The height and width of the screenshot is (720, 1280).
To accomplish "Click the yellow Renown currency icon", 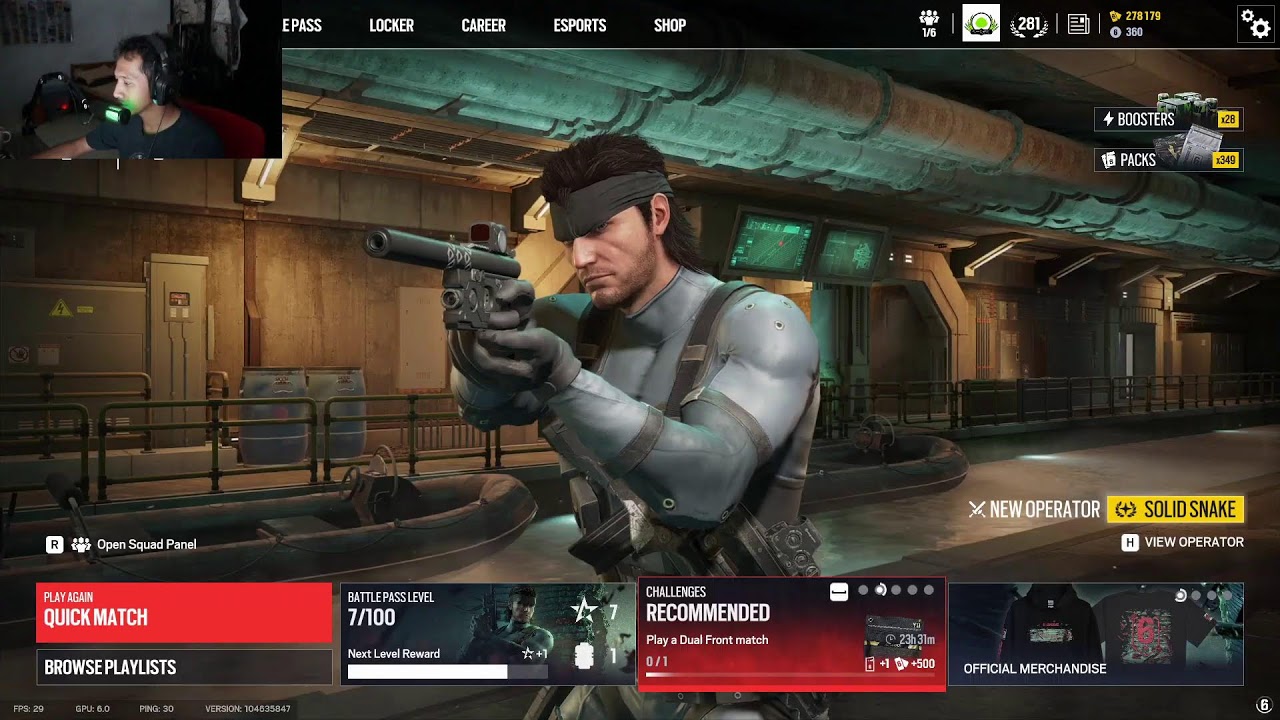I will 1116,17.
